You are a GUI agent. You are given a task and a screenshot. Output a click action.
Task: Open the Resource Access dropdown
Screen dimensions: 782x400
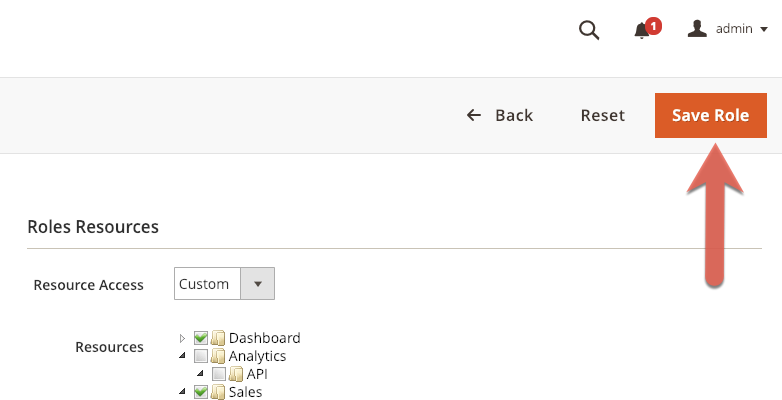tap(224, 284)
